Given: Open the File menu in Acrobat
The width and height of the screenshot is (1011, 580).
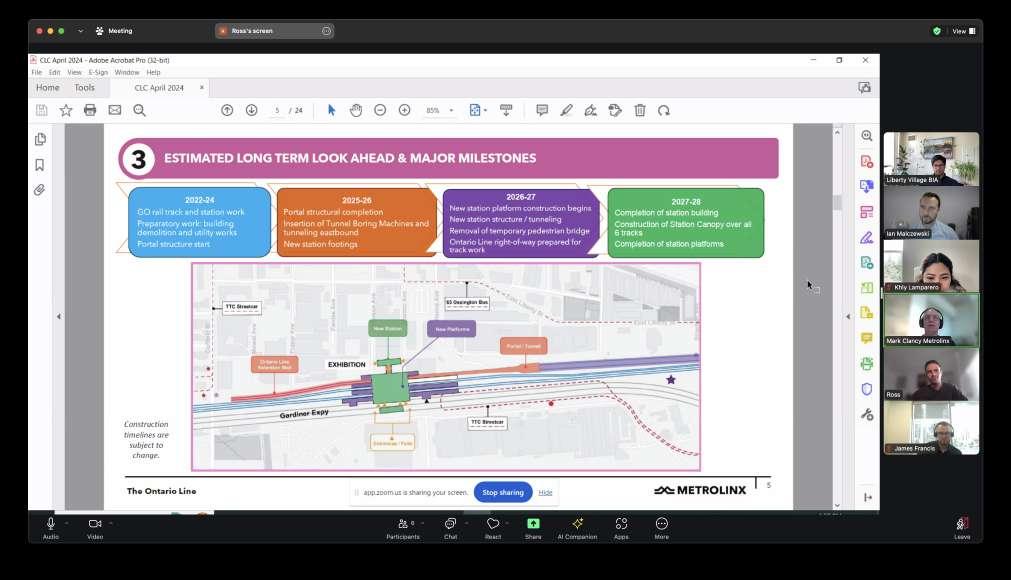Looking at the screenshot, I should coord(37,72).
